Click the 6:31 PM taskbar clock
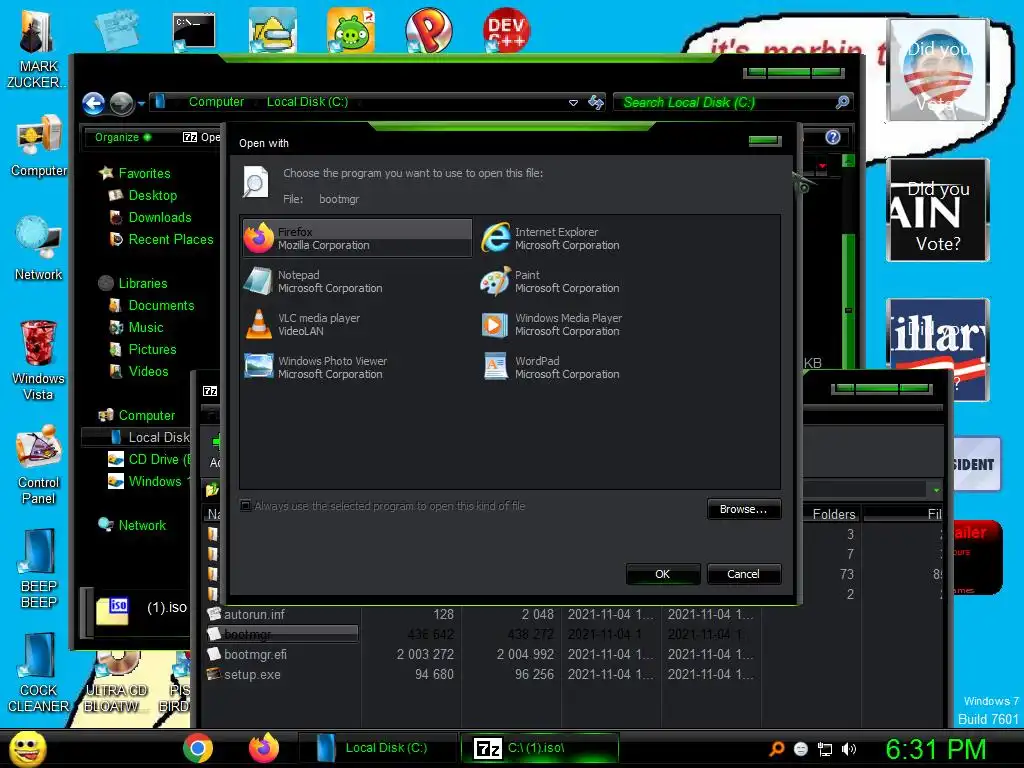 pyautogui.click(x=935, y=749)
